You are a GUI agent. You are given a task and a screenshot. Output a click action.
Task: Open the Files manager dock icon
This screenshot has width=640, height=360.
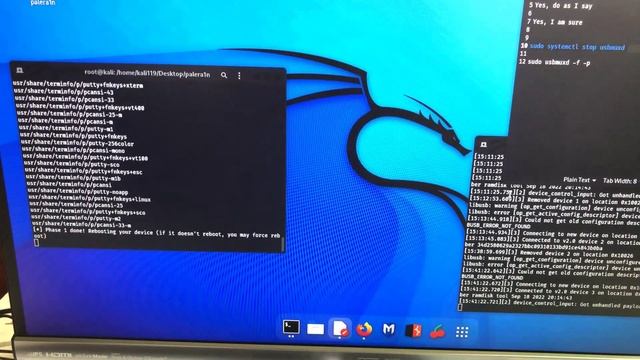[315, 329]
